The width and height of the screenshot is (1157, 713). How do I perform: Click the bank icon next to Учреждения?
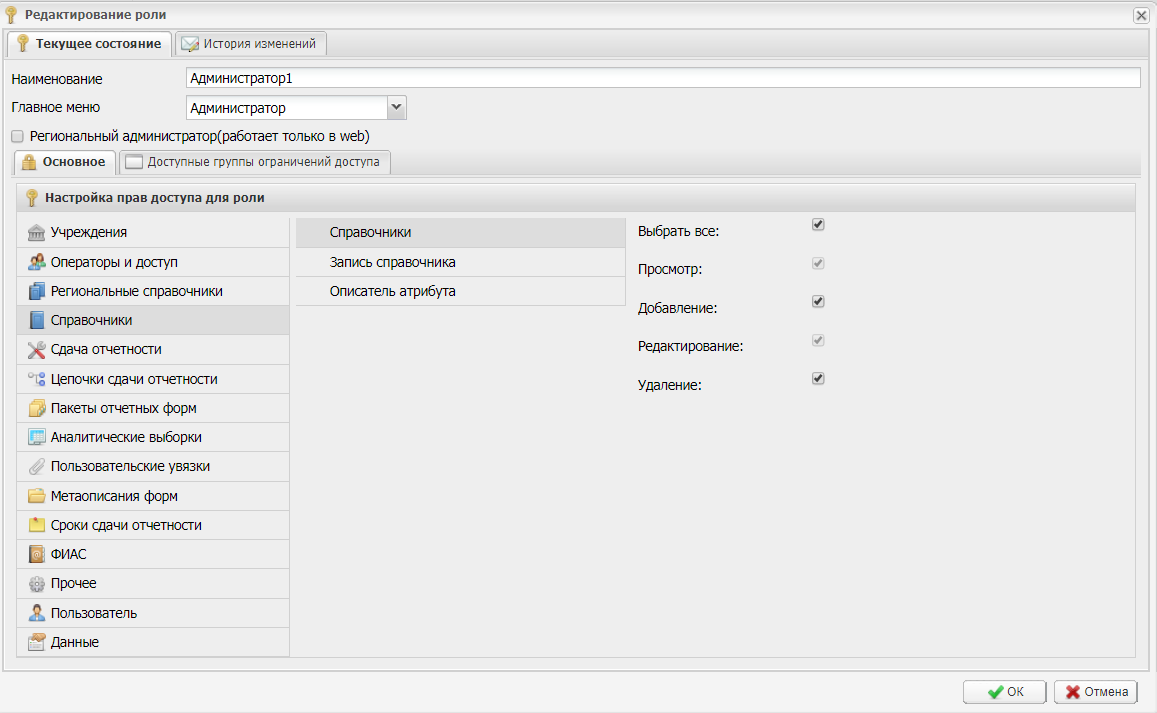(37, 233)
